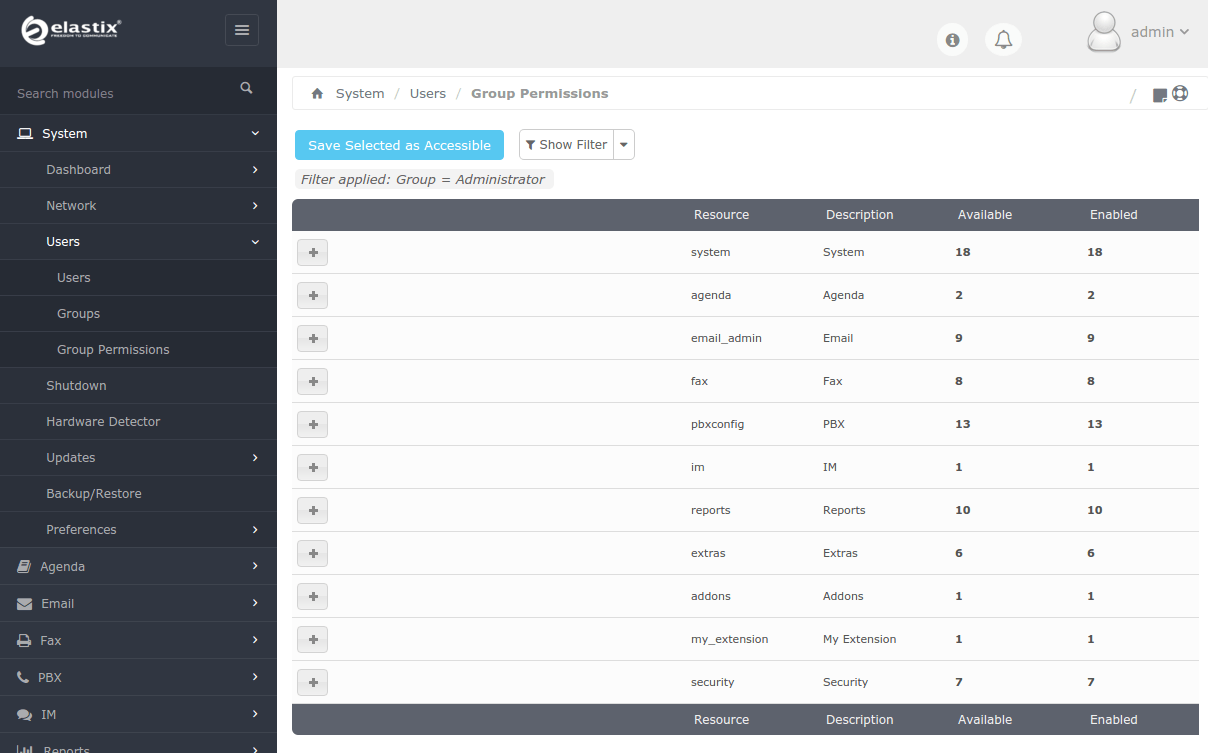Screen dimensions: 1208x753
Task: Open Backup/Restore in sidebar
Action: pos(94,494)
